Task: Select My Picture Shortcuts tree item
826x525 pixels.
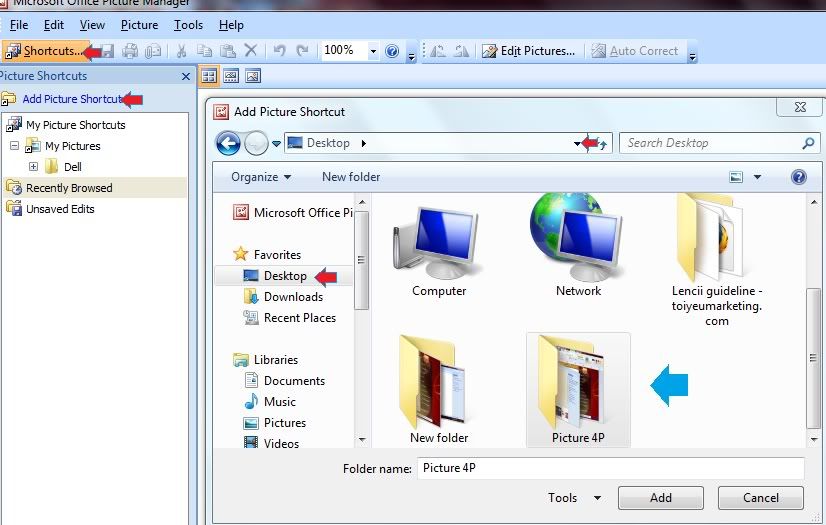Action: tap(76, 125)
